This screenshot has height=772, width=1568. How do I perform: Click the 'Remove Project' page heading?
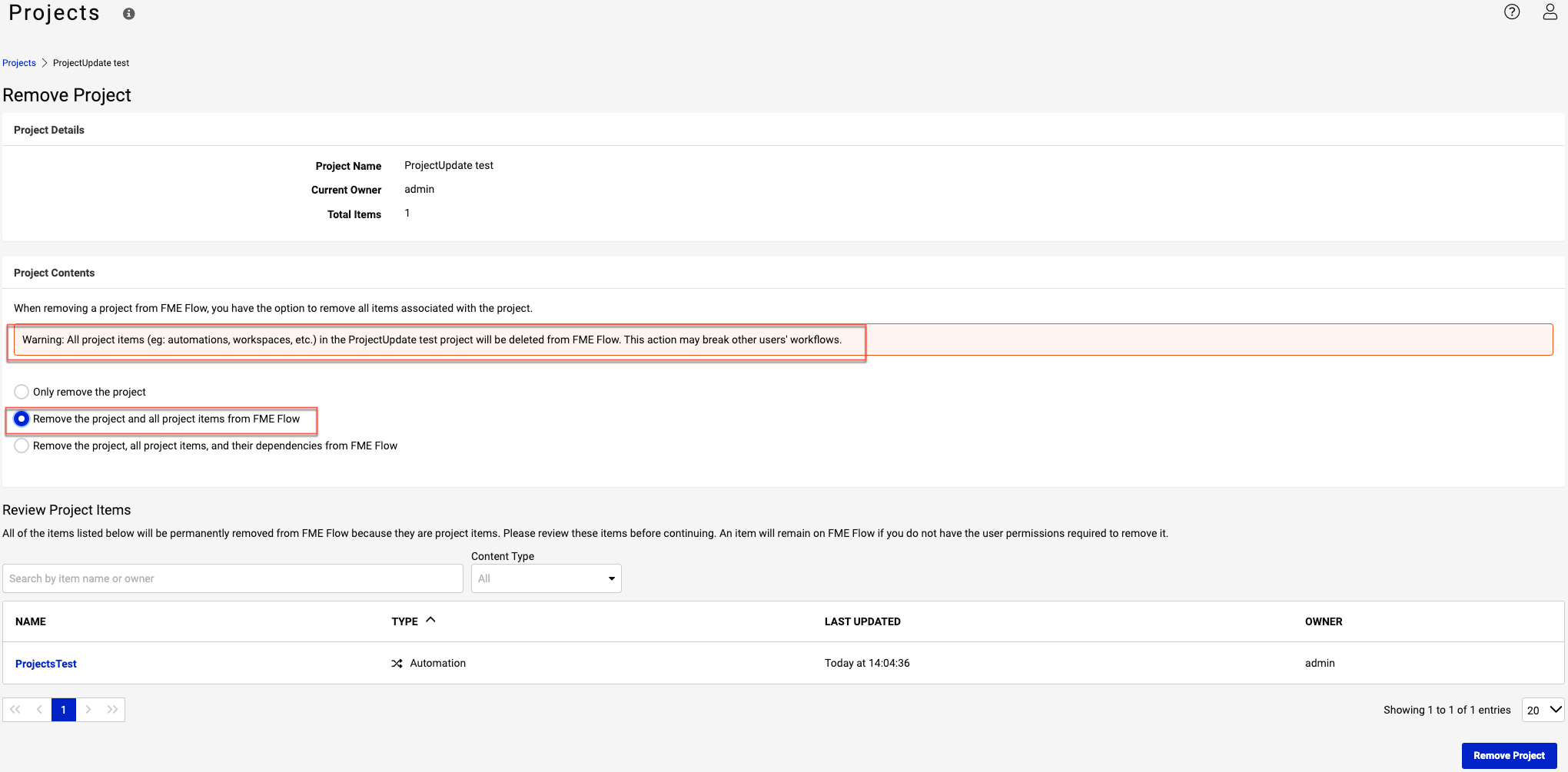[x=67, y=95]
